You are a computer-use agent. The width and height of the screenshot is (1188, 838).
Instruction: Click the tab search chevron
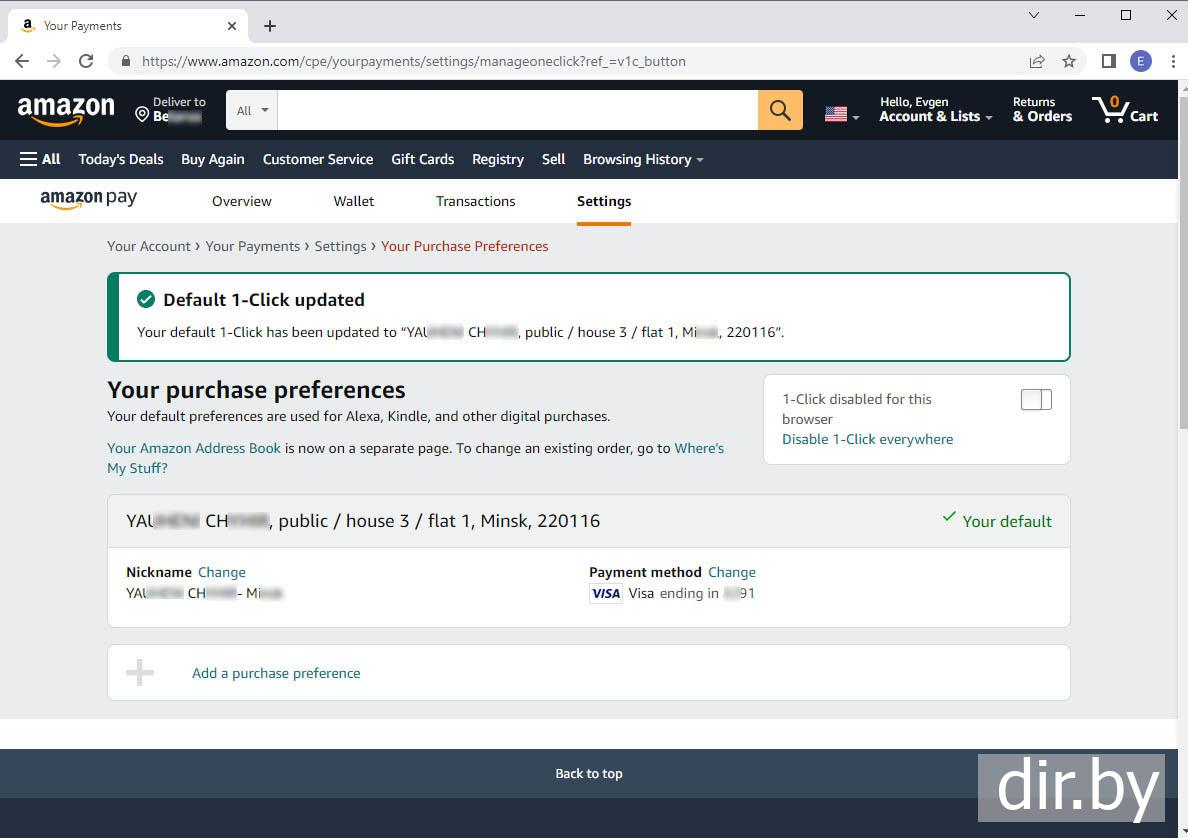tap(1033, 15)
